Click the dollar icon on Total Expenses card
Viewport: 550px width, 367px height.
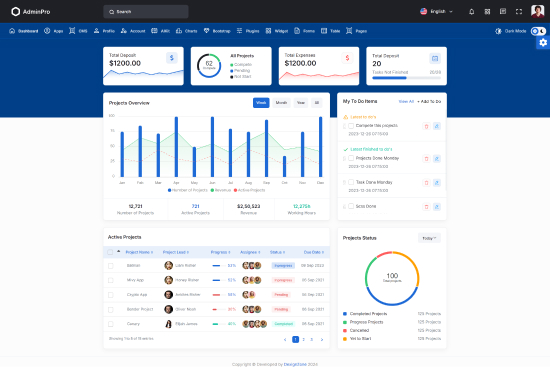point(347,58)
